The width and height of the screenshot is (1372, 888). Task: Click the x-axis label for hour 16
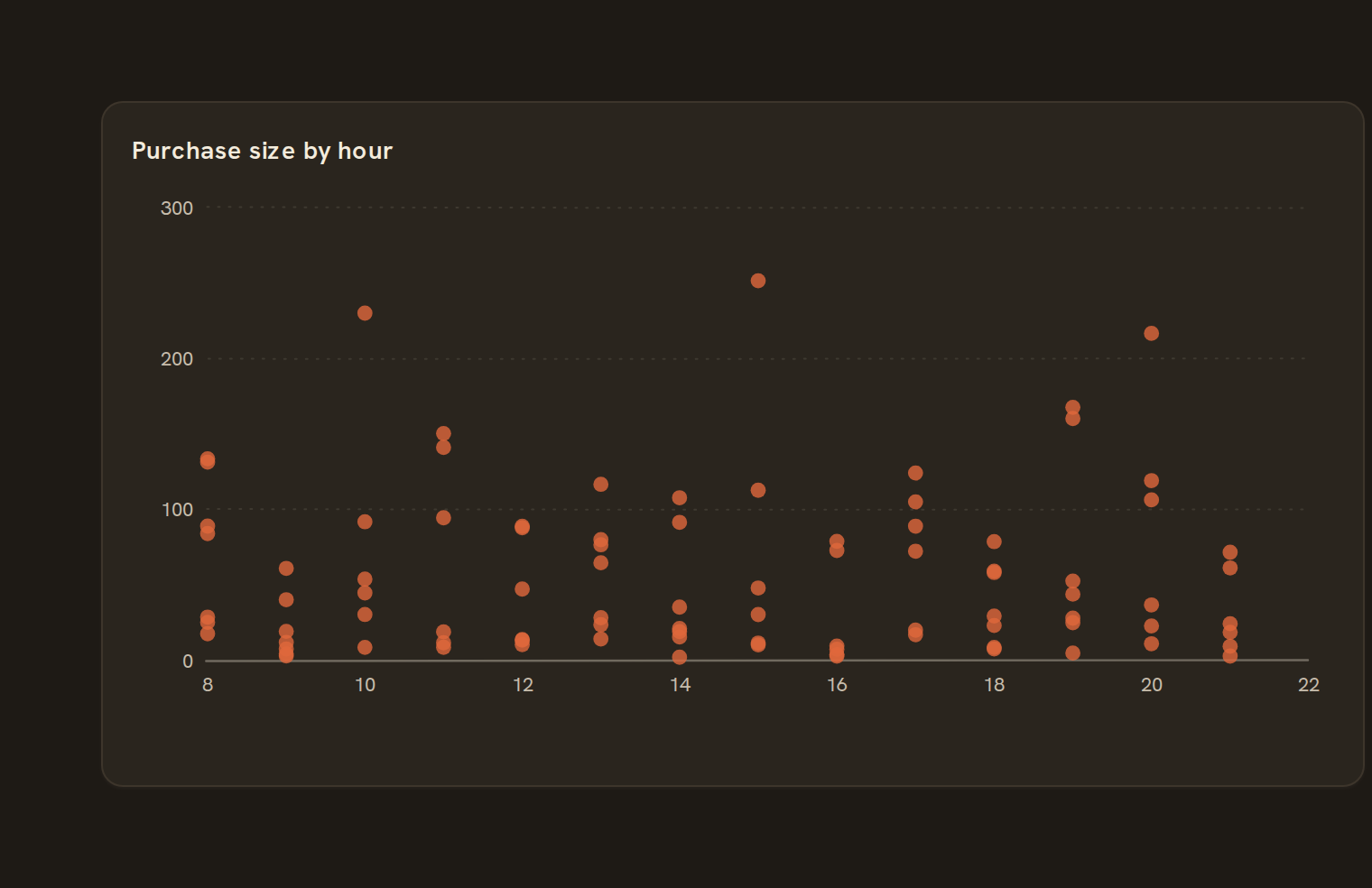(837, 685)
